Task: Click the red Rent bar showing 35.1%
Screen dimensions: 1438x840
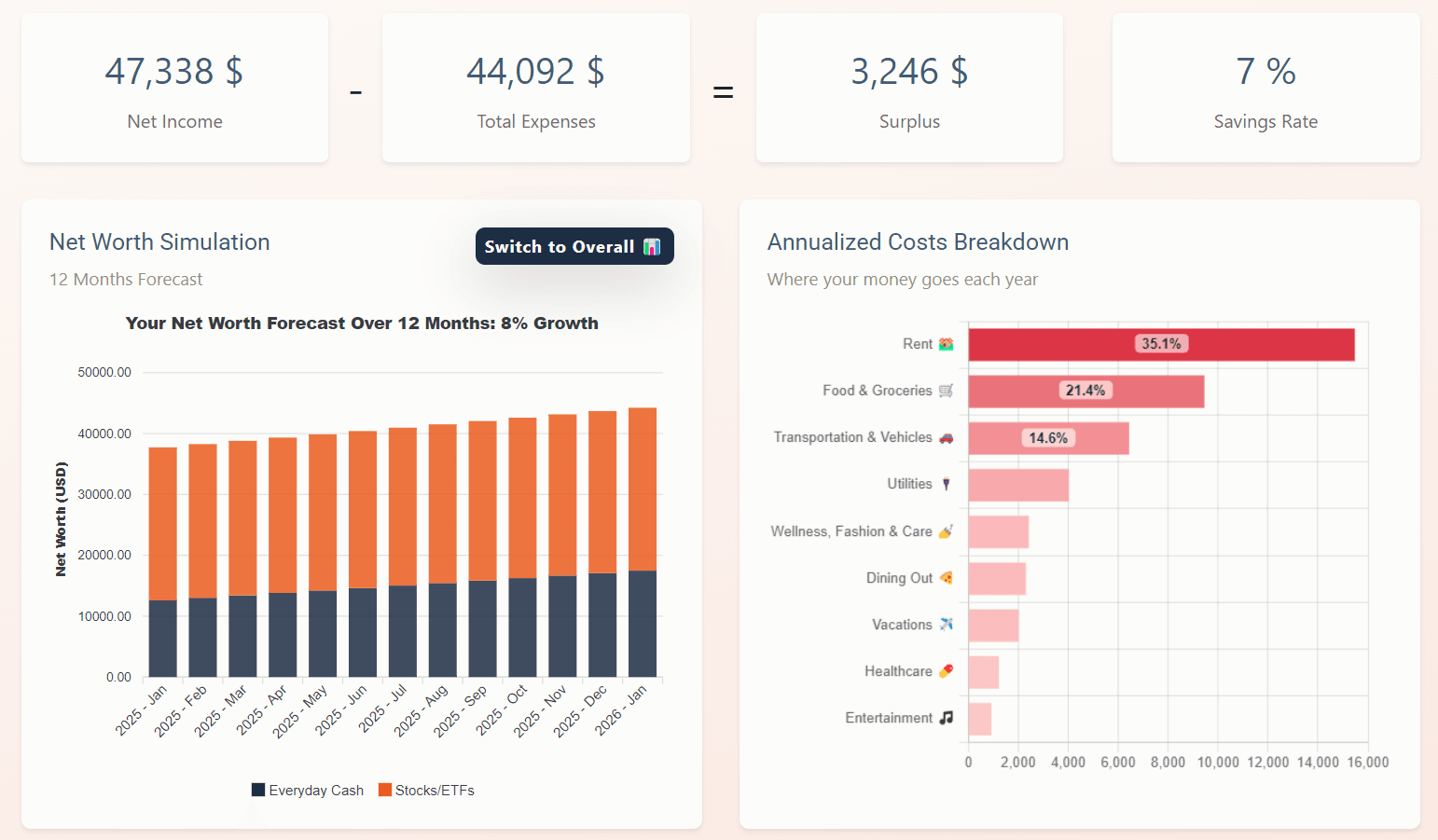Action: tap(1161, 343)
